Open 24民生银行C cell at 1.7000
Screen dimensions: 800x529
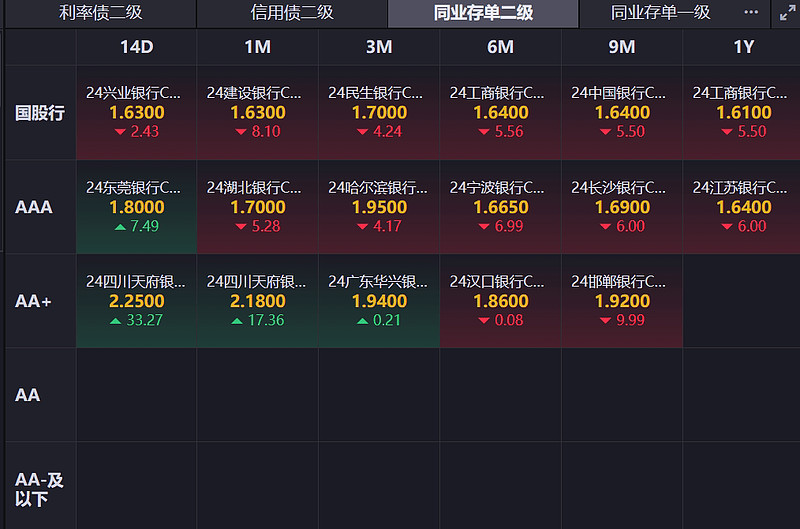tap(379, 113)
